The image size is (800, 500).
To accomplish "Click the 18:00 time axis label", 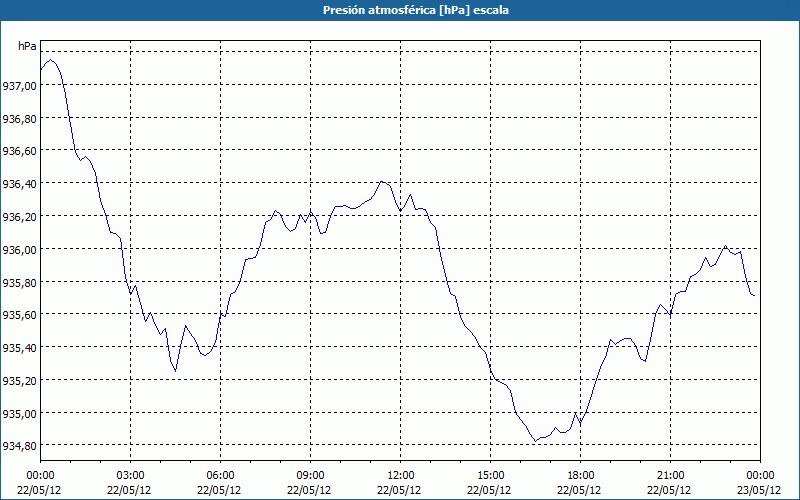I will tap(580, 476).
